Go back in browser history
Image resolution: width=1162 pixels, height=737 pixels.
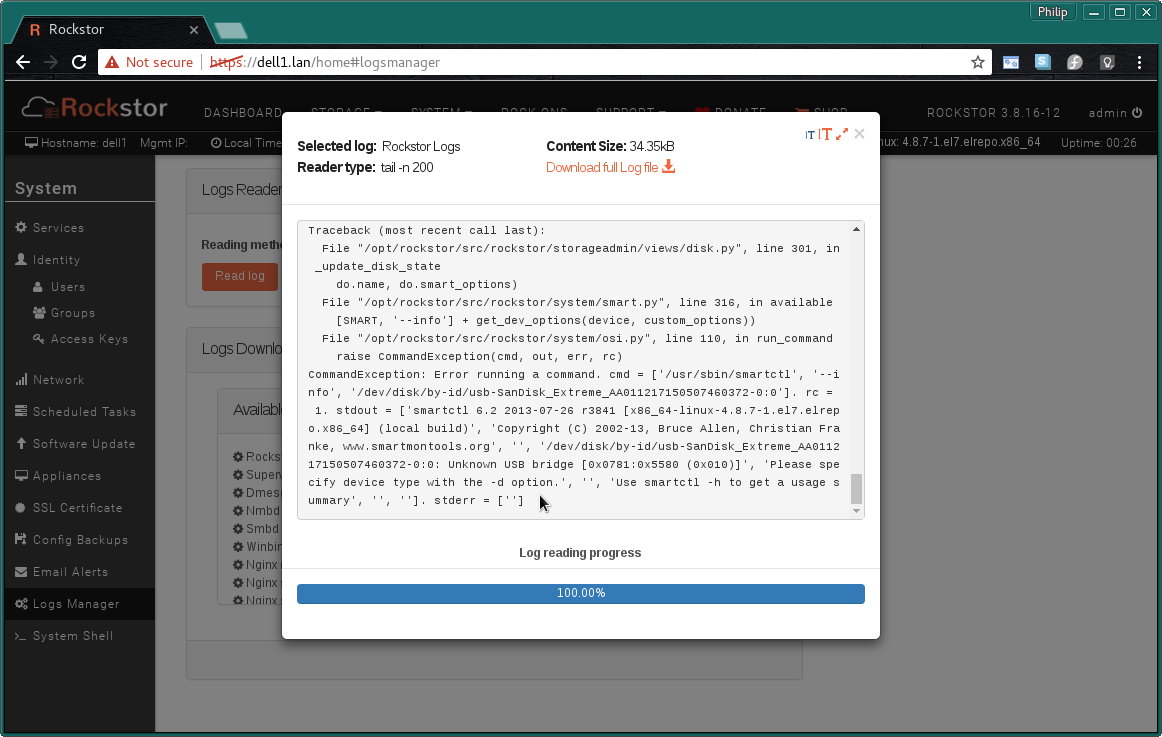[x=23, y=62]
